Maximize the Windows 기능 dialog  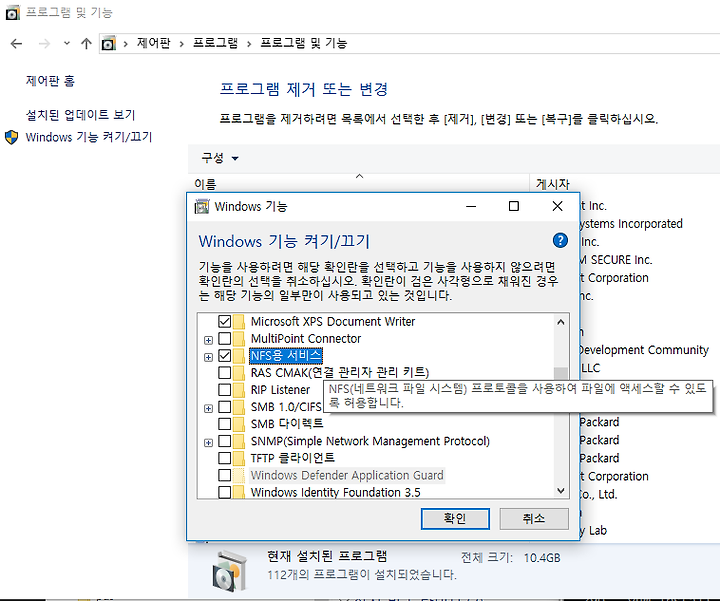click(514, 206)
